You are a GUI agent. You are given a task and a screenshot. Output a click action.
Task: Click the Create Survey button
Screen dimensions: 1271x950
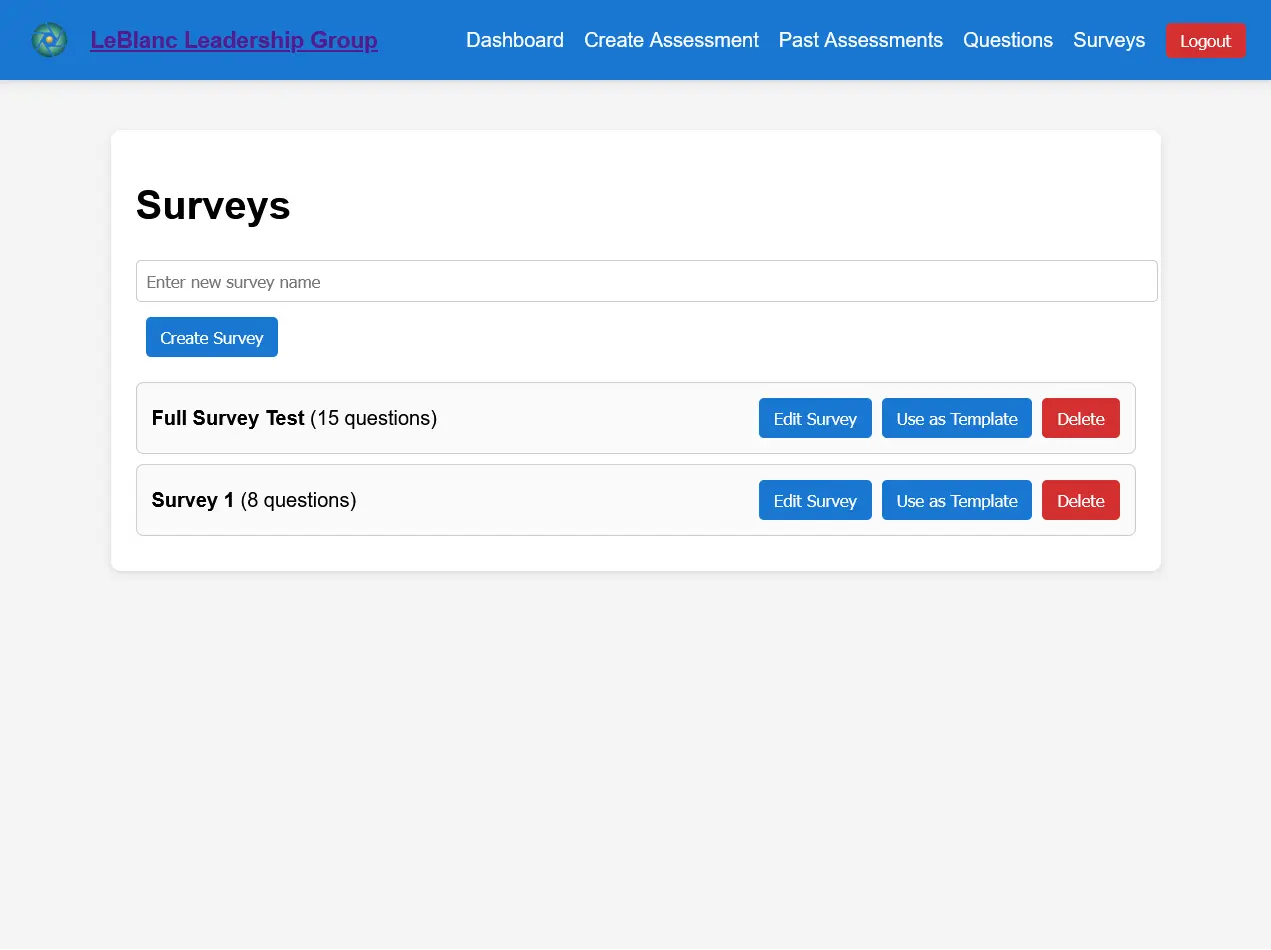coord(212,337)
